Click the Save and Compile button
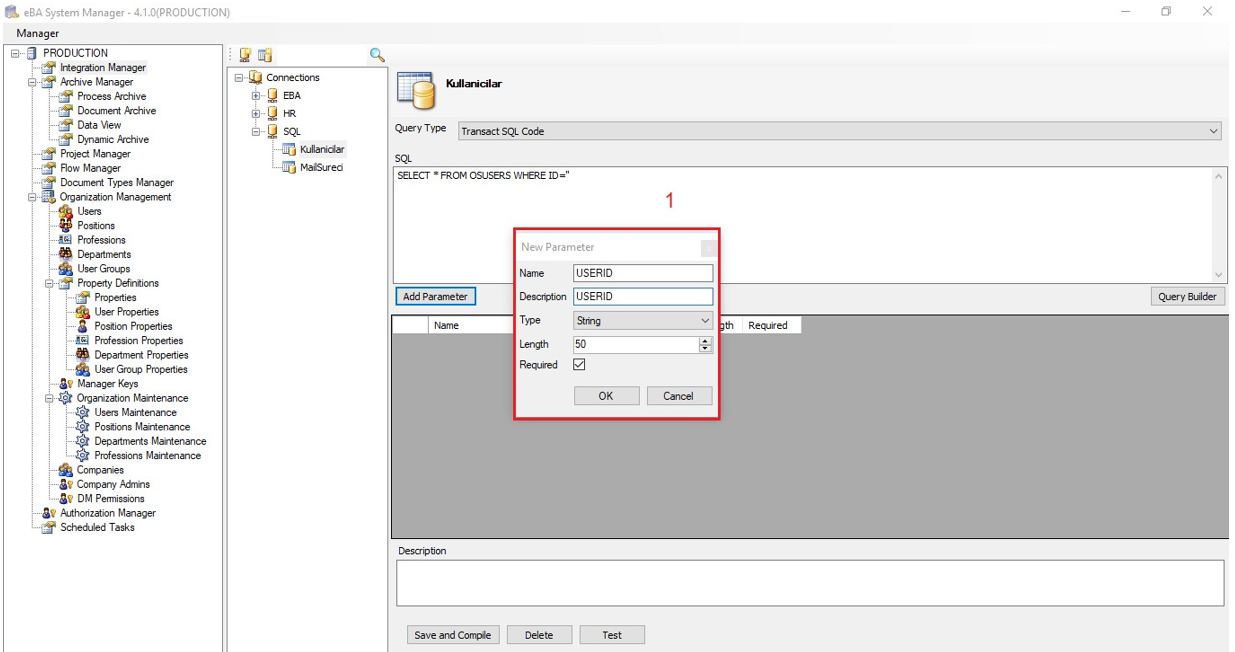Image resolution: width=1235 pixels, height=652 pixels. pos(452,635)
